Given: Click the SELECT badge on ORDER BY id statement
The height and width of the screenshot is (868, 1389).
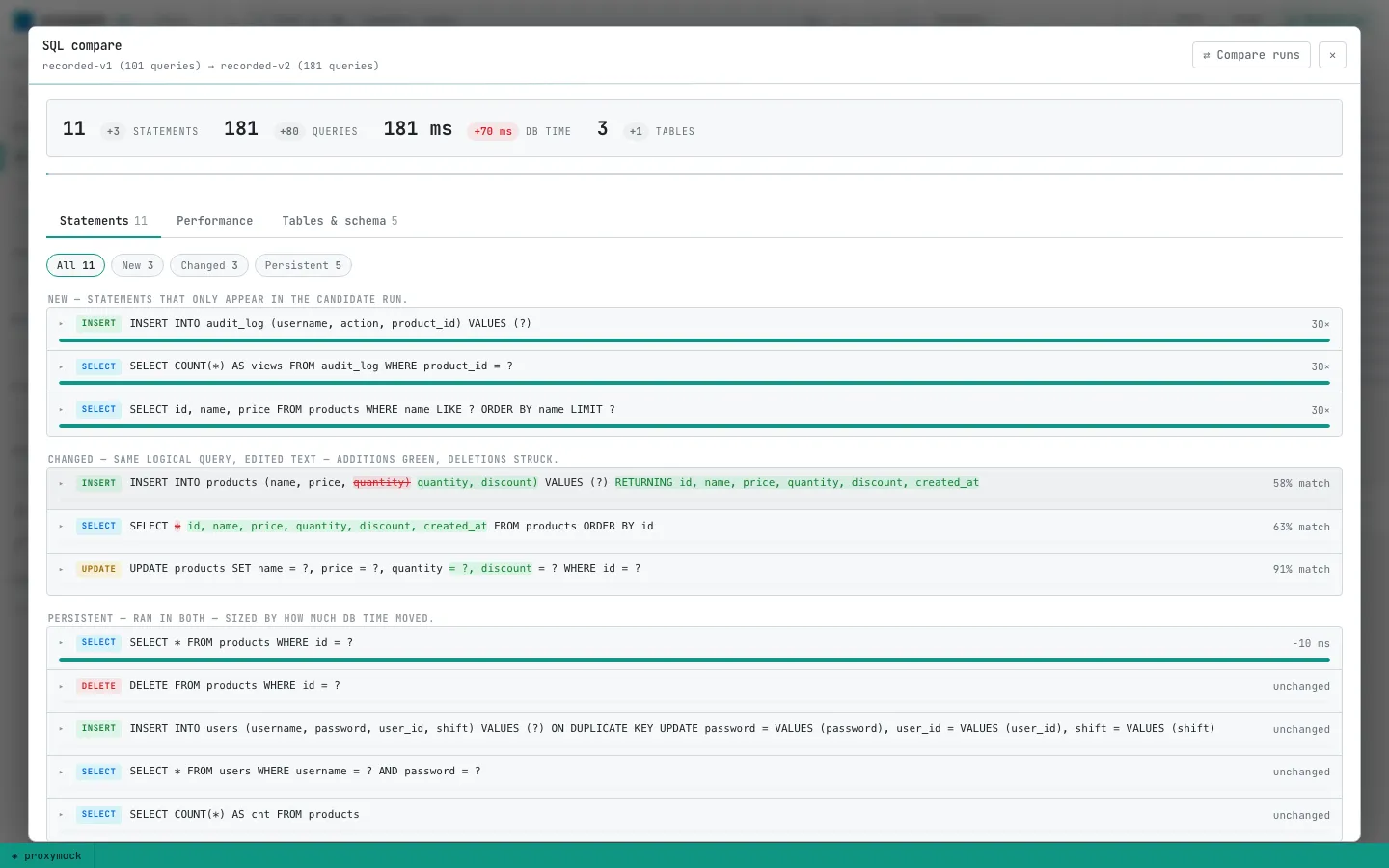Looking at the screenshot, I should pos(98,527).
